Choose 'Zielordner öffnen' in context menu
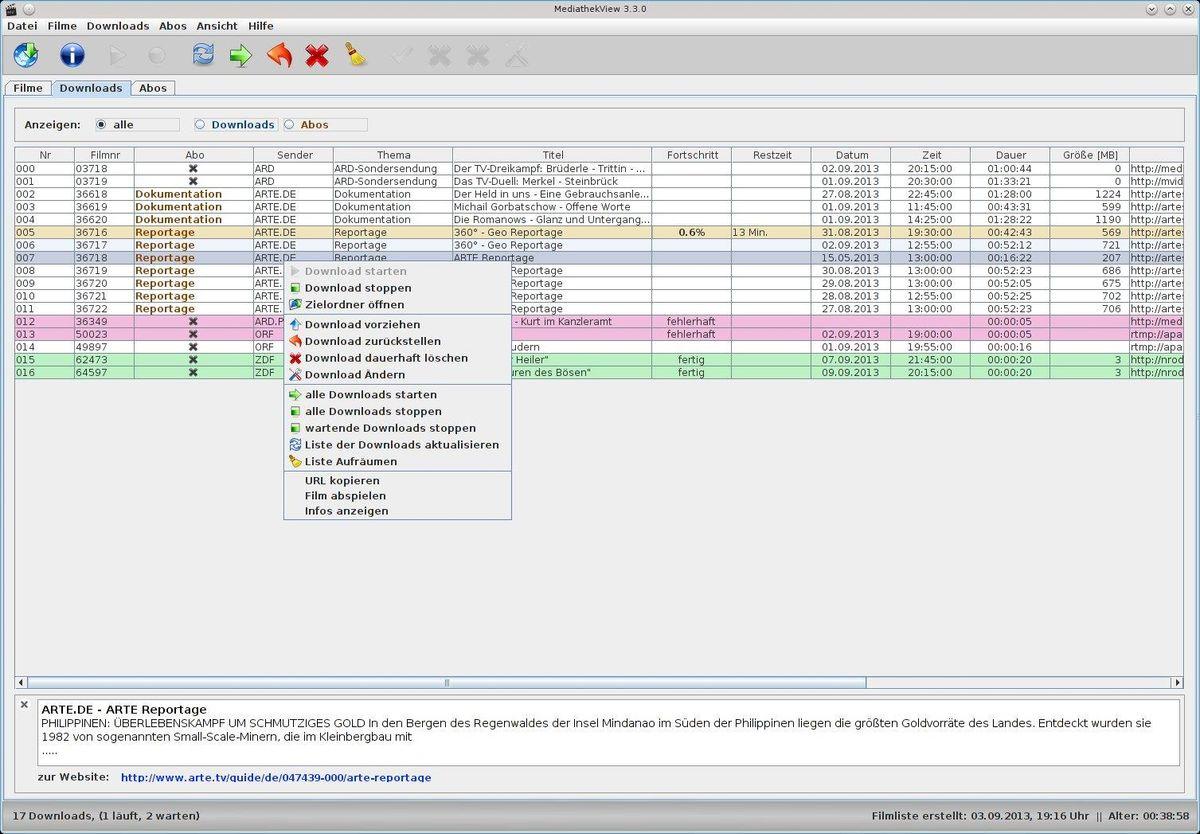 [x=397, y=304]
